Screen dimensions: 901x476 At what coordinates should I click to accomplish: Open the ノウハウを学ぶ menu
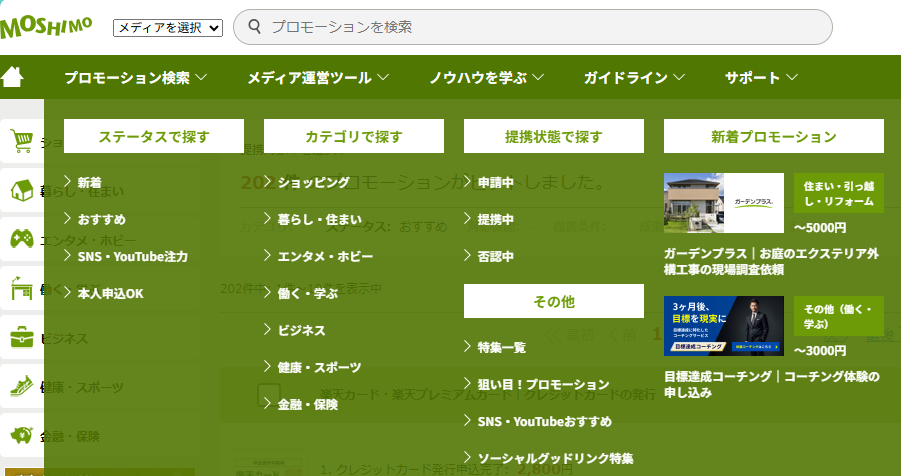486,77
